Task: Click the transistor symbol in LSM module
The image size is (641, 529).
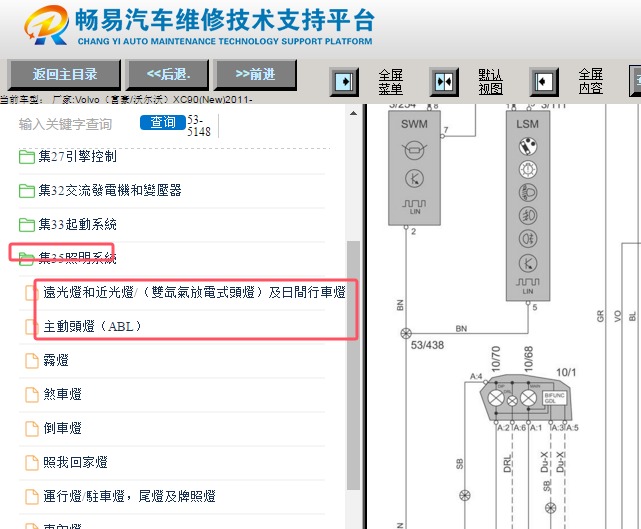Action: pos(528,263)
